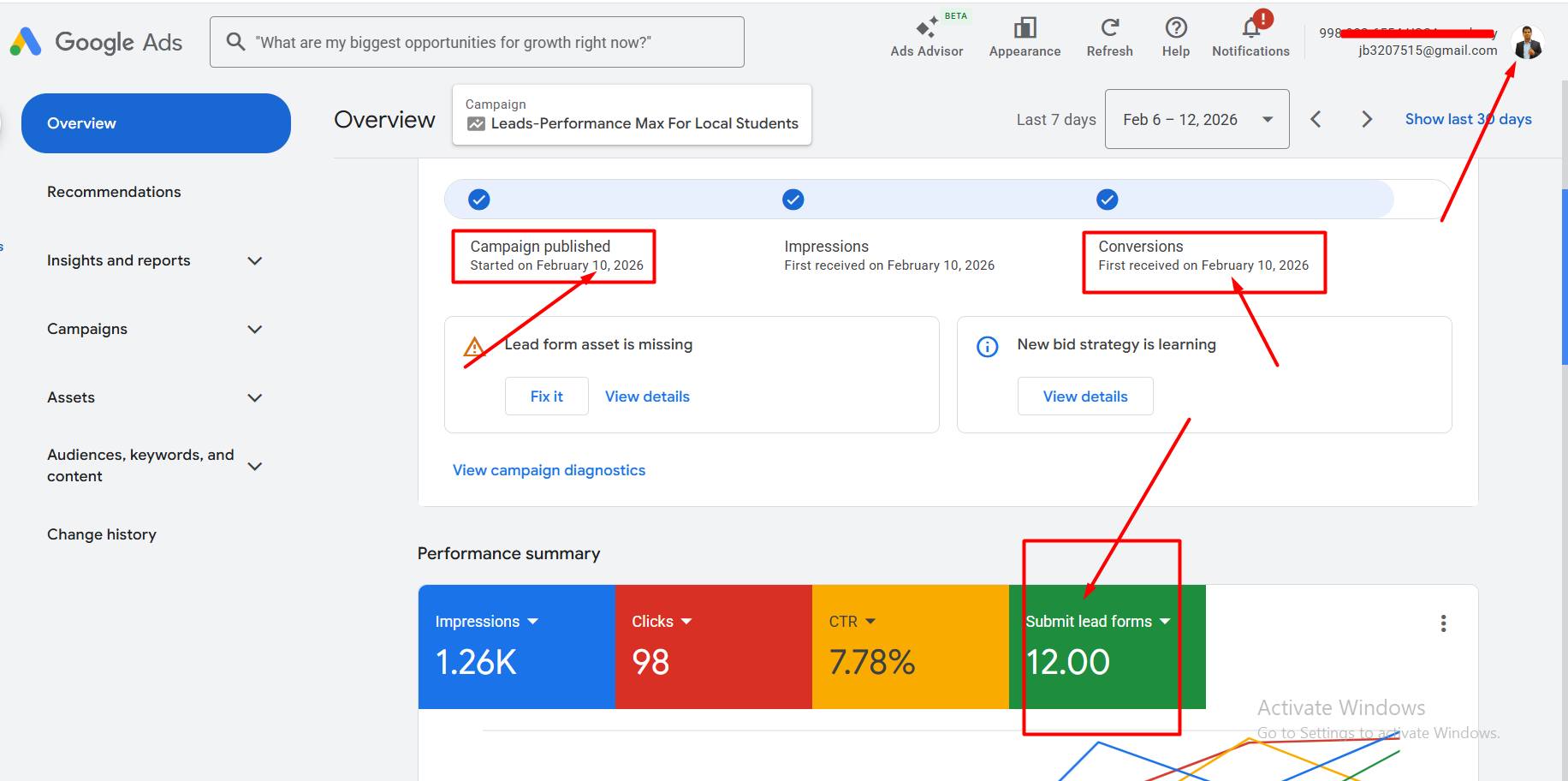
Task: Click the Campaign published checkmark
Action: click(x=479, y=200)
